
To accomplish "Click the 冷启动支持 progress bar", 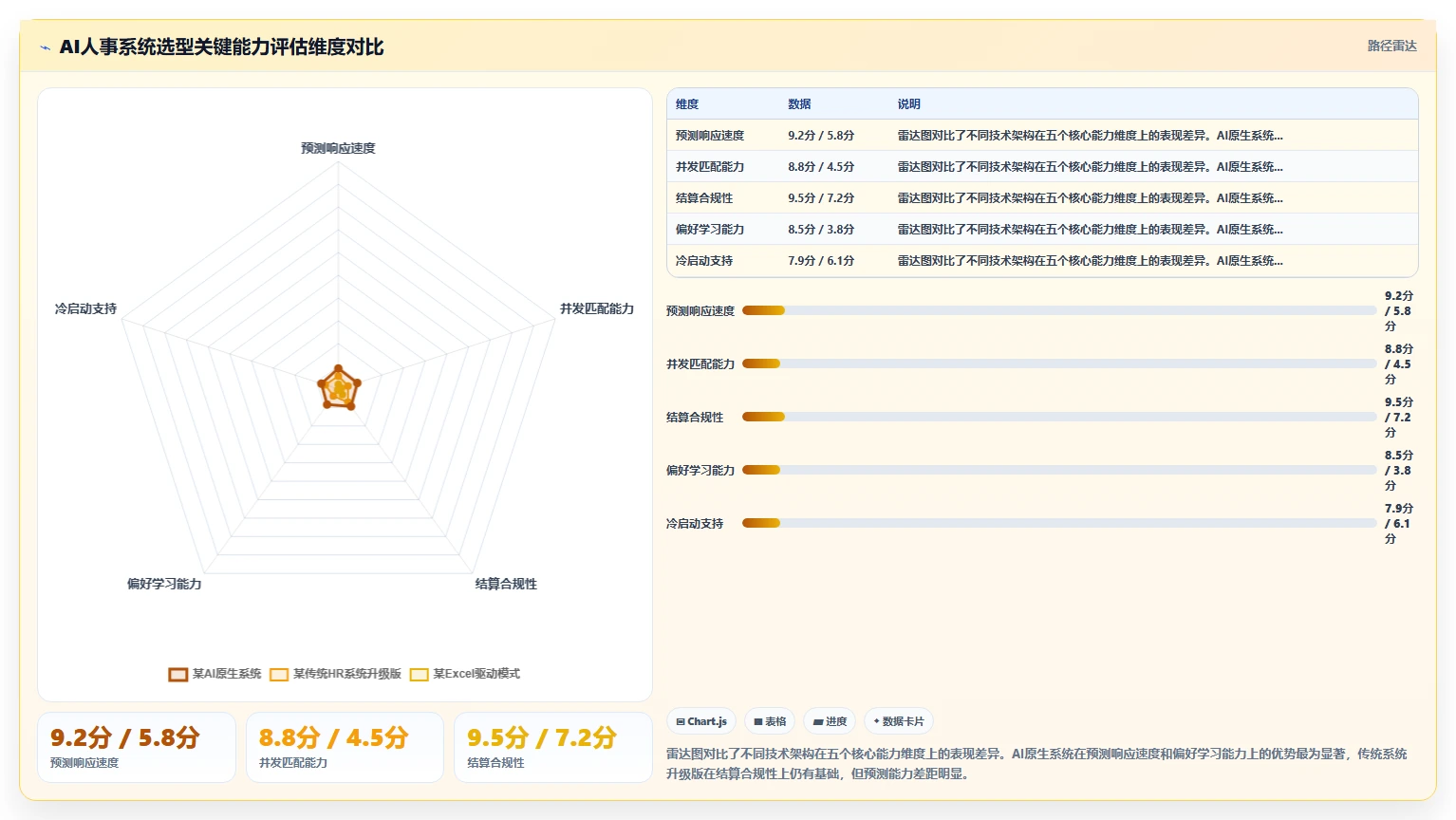I will click(x=1059, y=523).
